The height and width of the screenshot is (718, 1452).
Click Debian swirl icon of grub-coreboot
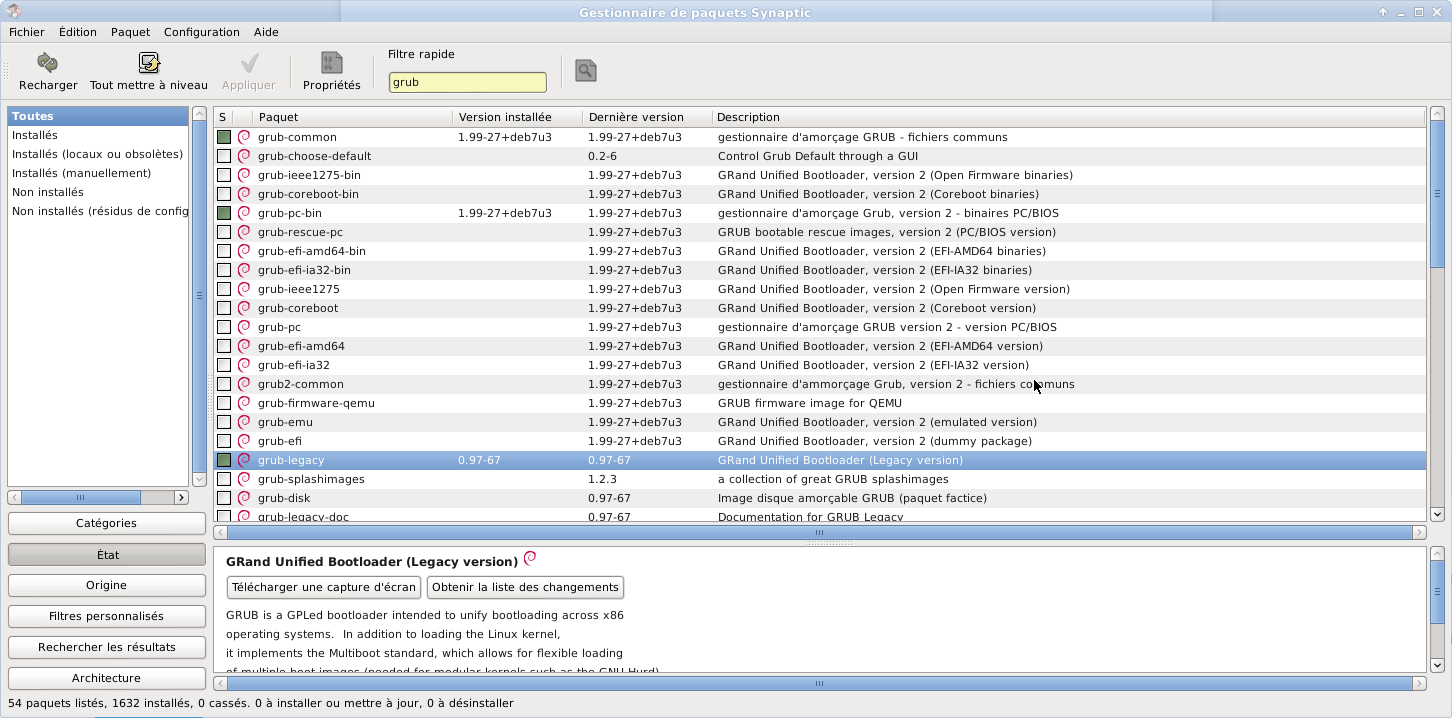coord(244,308)
